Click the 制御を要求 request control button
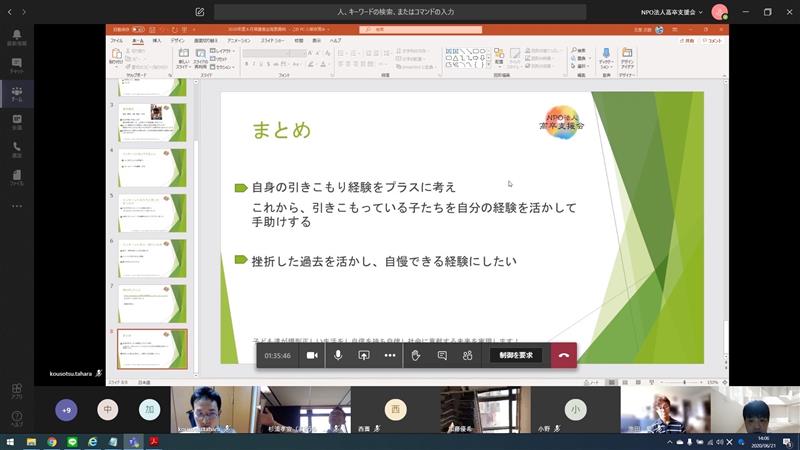Viewport: 800px width, 450px height. [515, 355]
